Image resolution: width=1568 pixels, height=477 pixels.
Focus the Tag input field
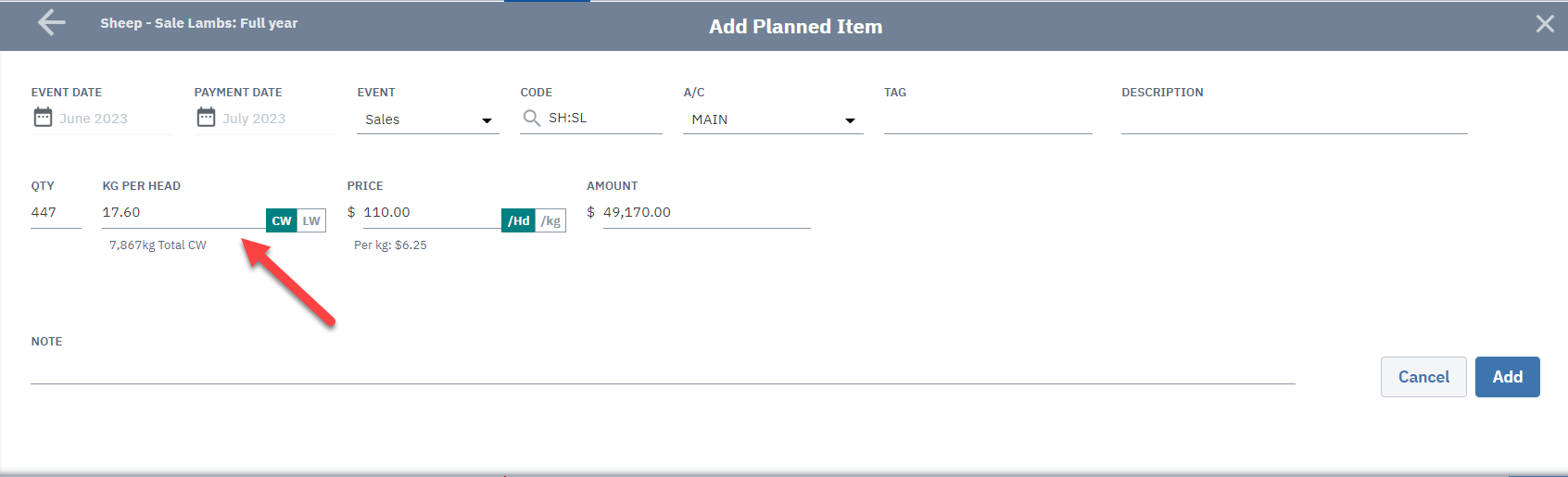988,119
